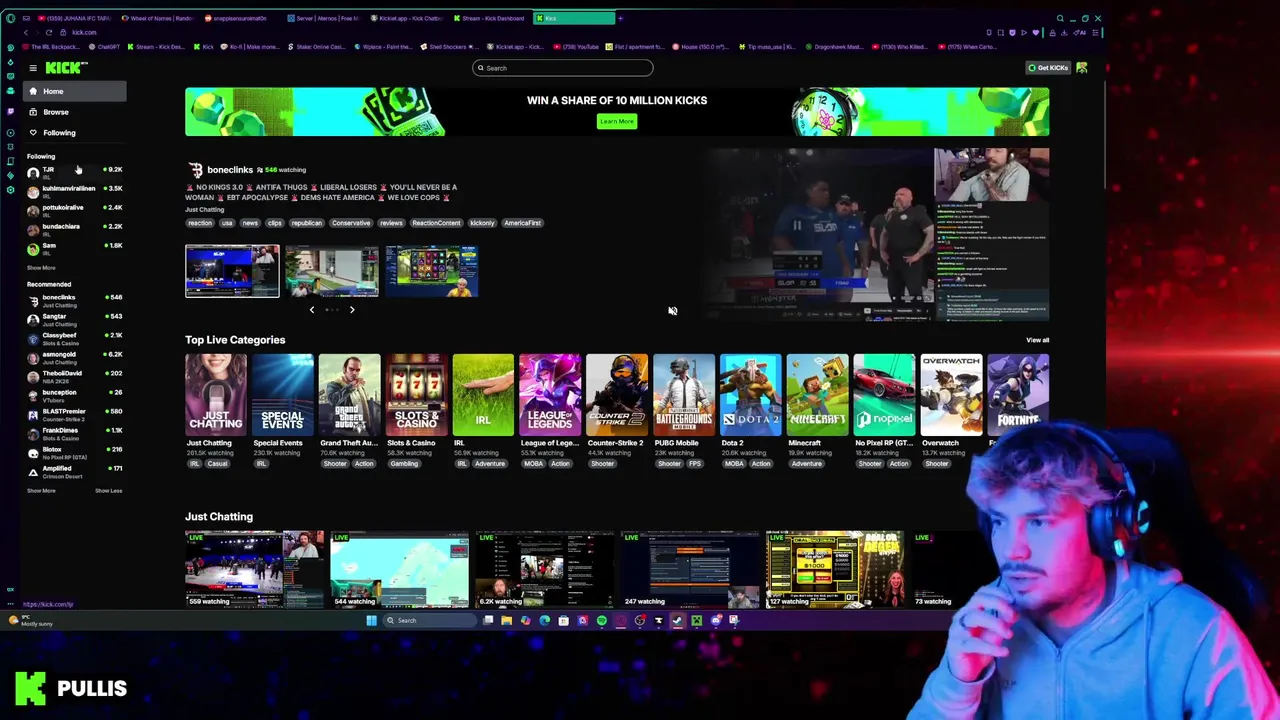Viewport: 1280px width, 720px height.
Task: Select the reaction tag
Action: click(200, 223)
